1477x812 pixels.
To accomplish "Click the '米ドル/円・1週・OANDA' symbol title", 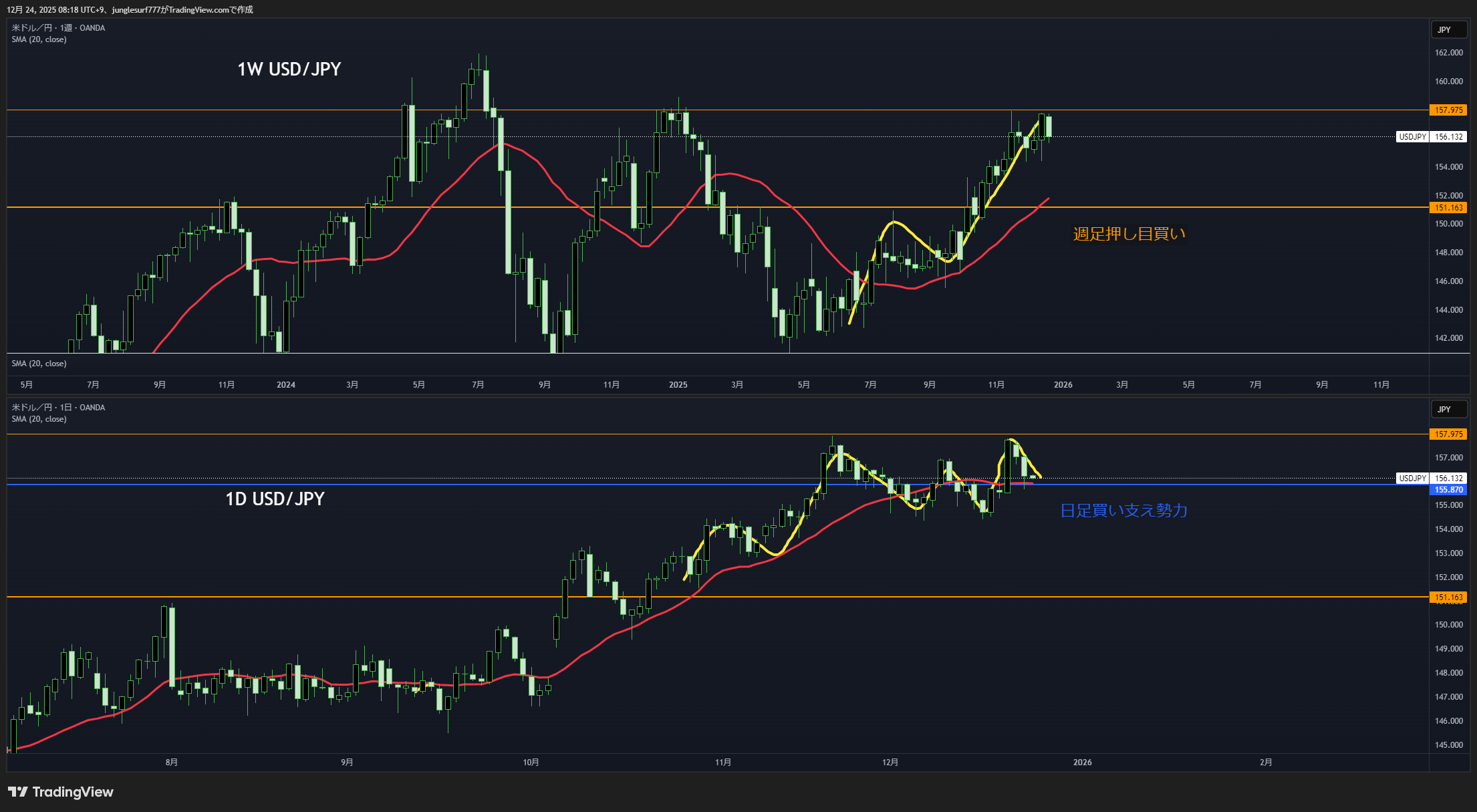I will click(58, 28).
